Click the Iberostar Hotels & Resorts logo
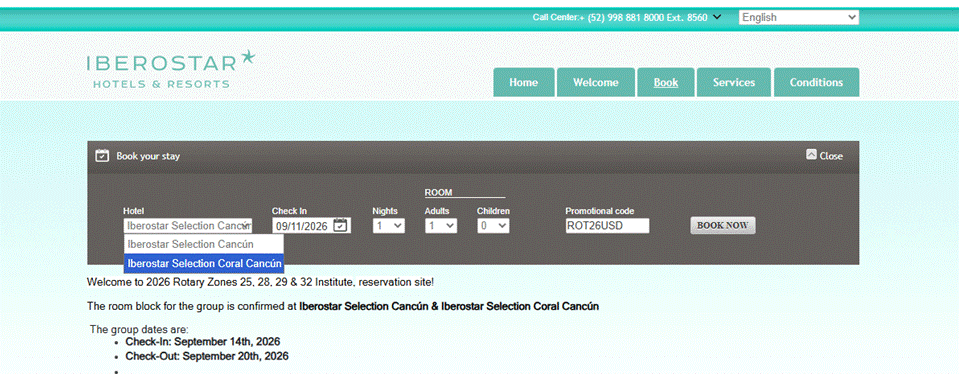This screenshot has height=374, width=959. click(171, 69)
